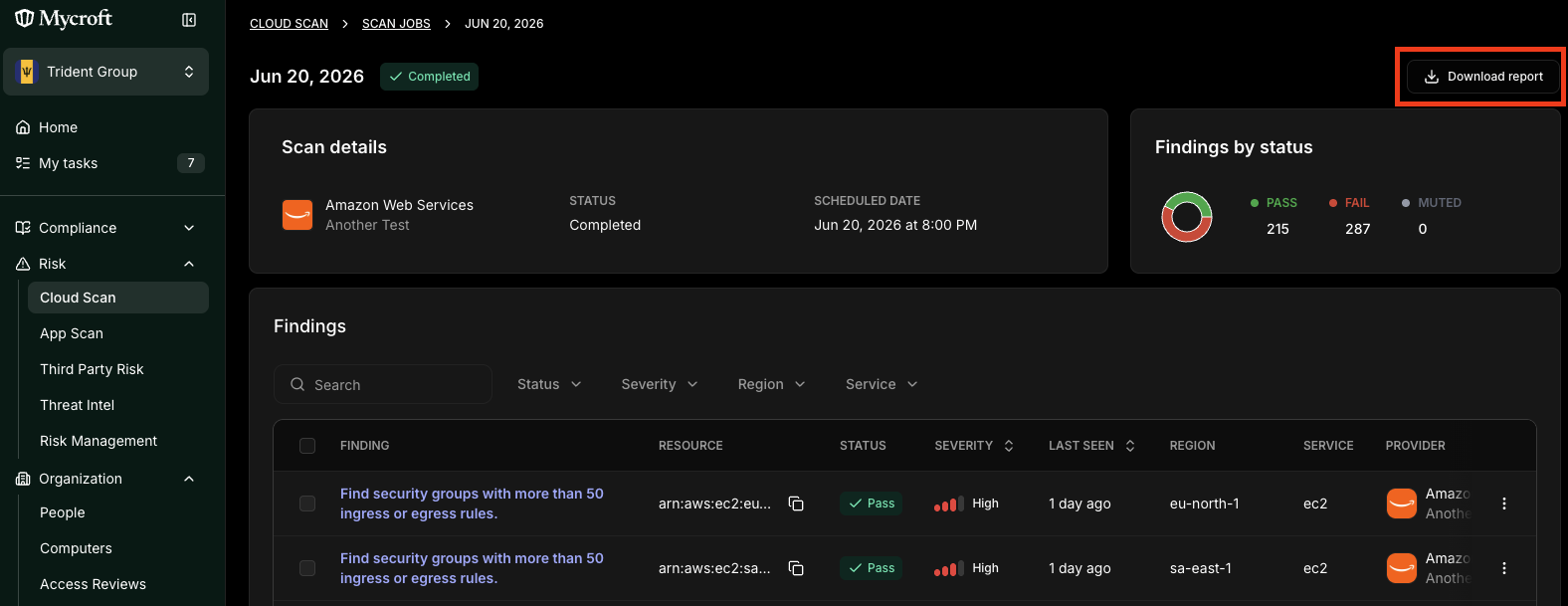Collapse the sidebar panel icon
The height and width of the screenshot is (606, 1568).
click(x=189, y=20)
